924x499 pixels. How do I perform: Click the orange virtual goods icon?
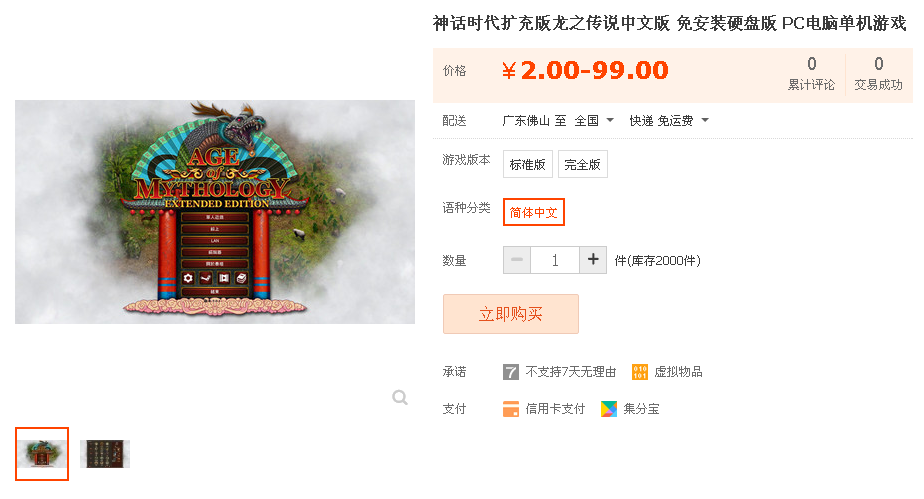click(x=639, y=372)
